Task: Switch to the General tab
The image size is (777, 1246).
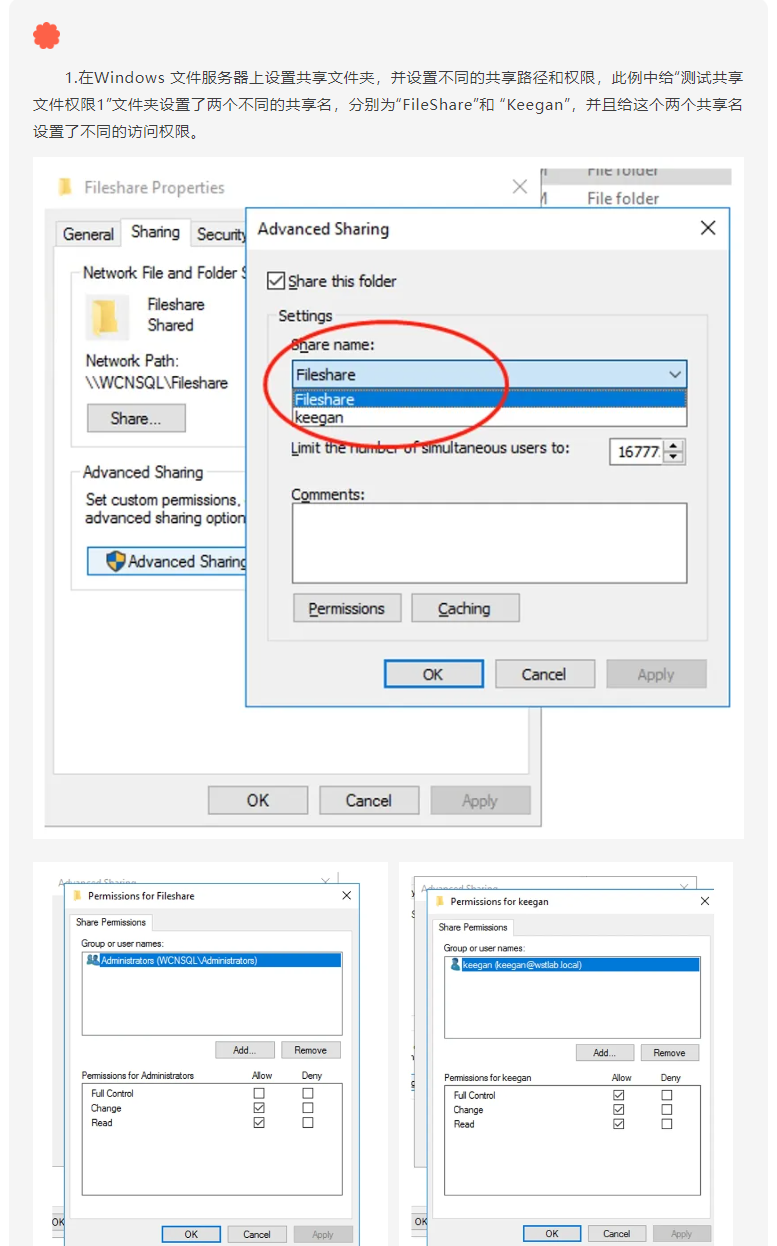Action: click(88, 234)
